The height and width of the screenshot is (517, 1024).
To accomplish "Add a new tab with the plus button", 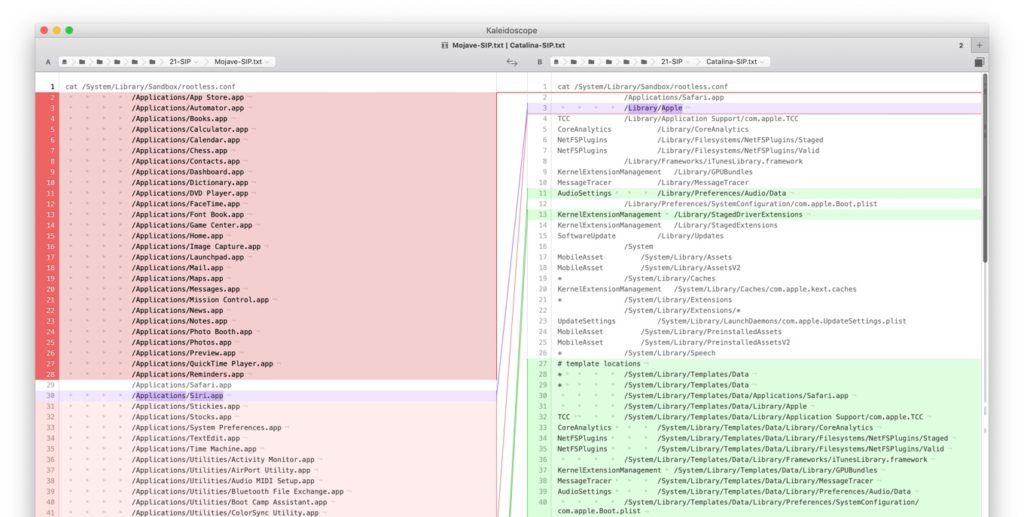I will [979, 45].
